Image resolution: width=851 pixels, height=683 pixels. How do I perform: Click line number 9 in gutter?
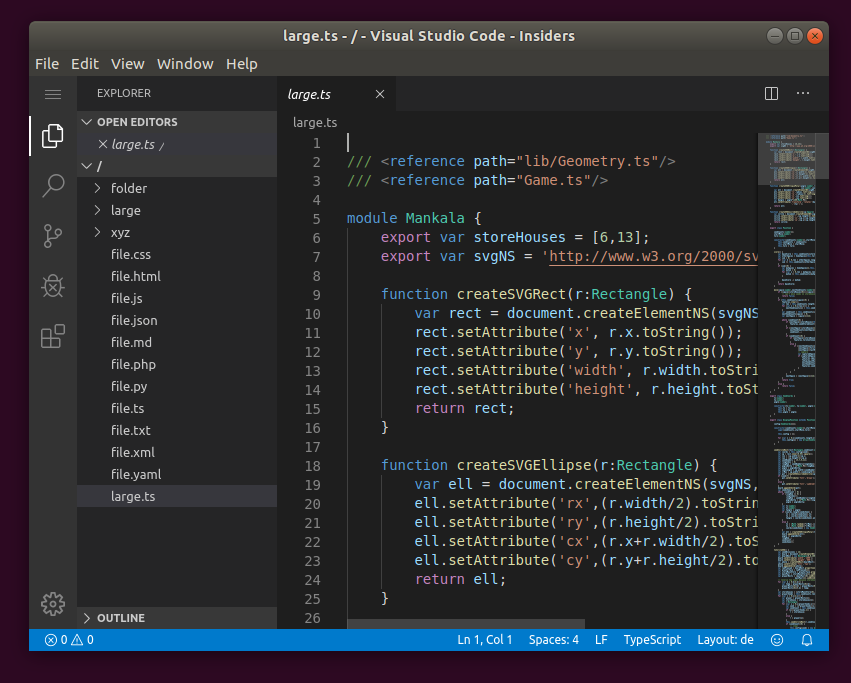pyautogui.click(x=316, y=295)
